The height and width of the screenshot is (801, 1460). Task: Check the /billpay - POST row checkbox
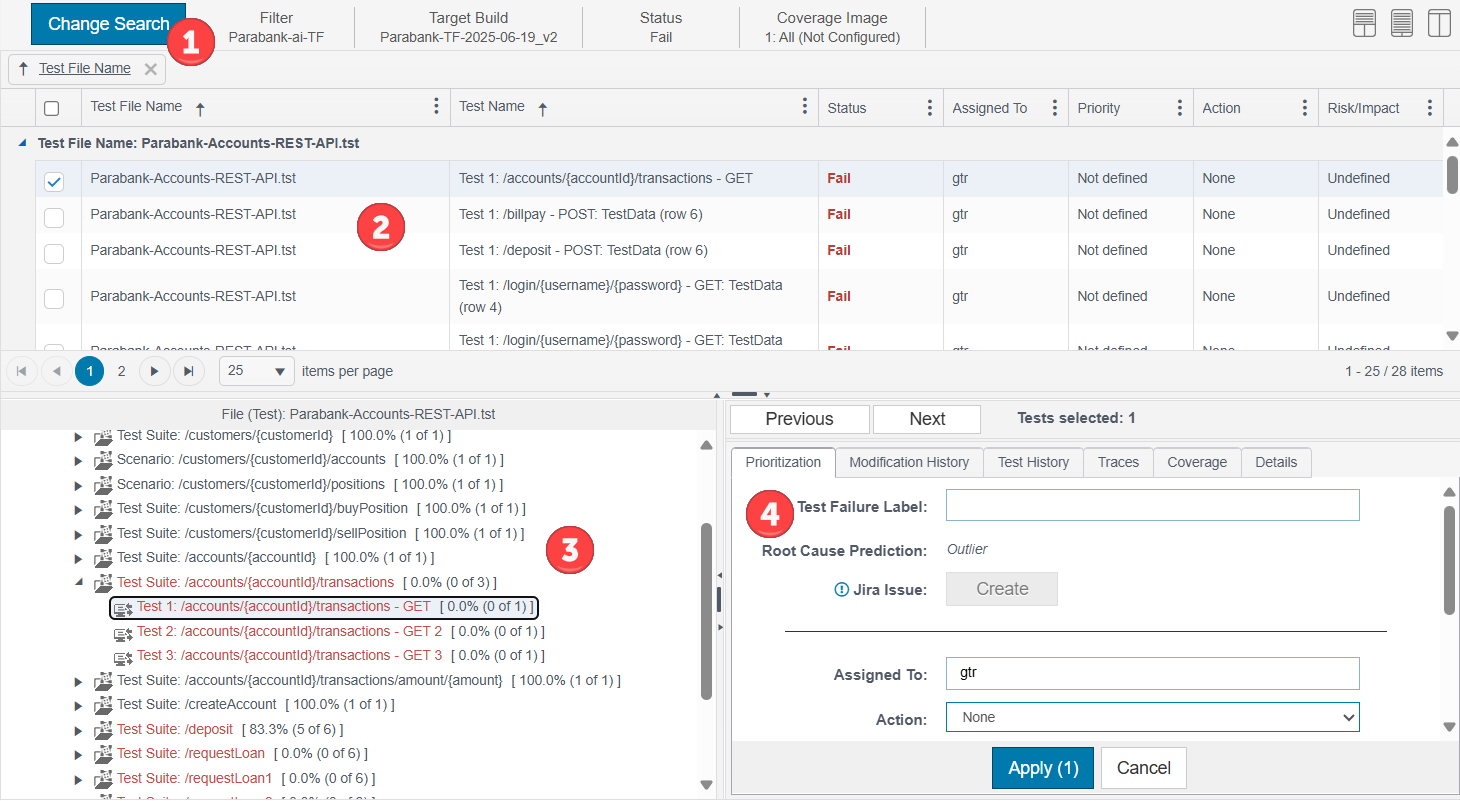pyautogui.click(x=54, y=217)
